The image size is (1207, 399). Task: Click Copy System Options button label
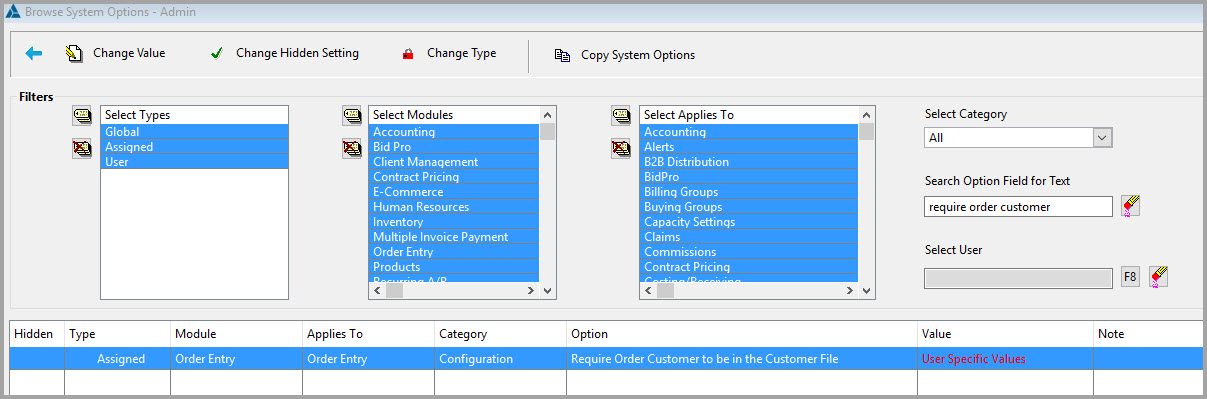click(x=638, y=55)
